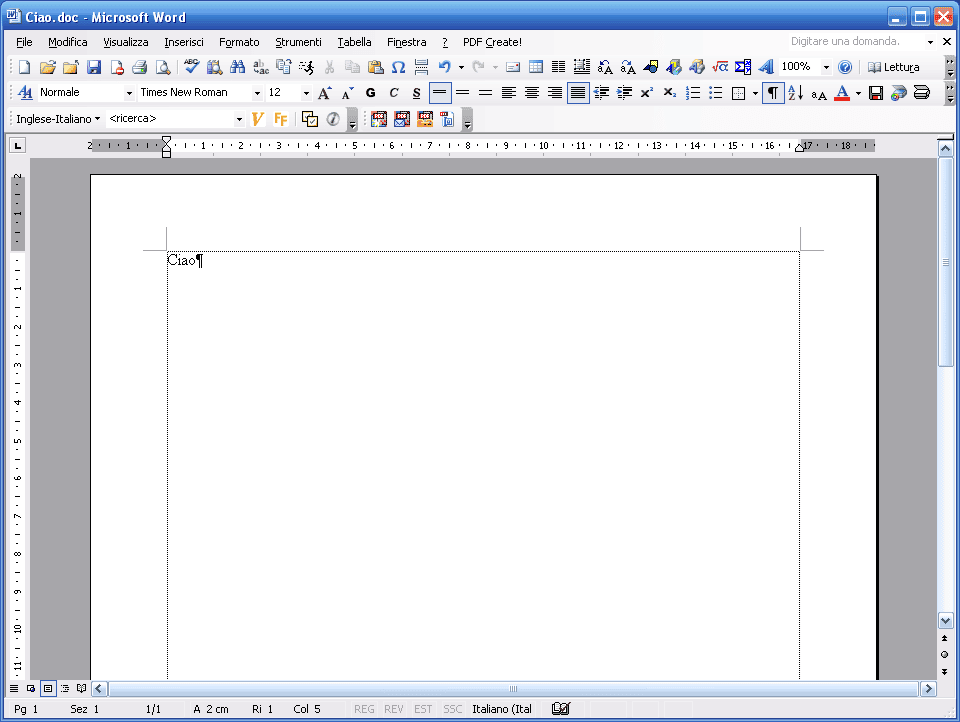
Task: Insert a table from toolbar
Action: tap(536, 67)
